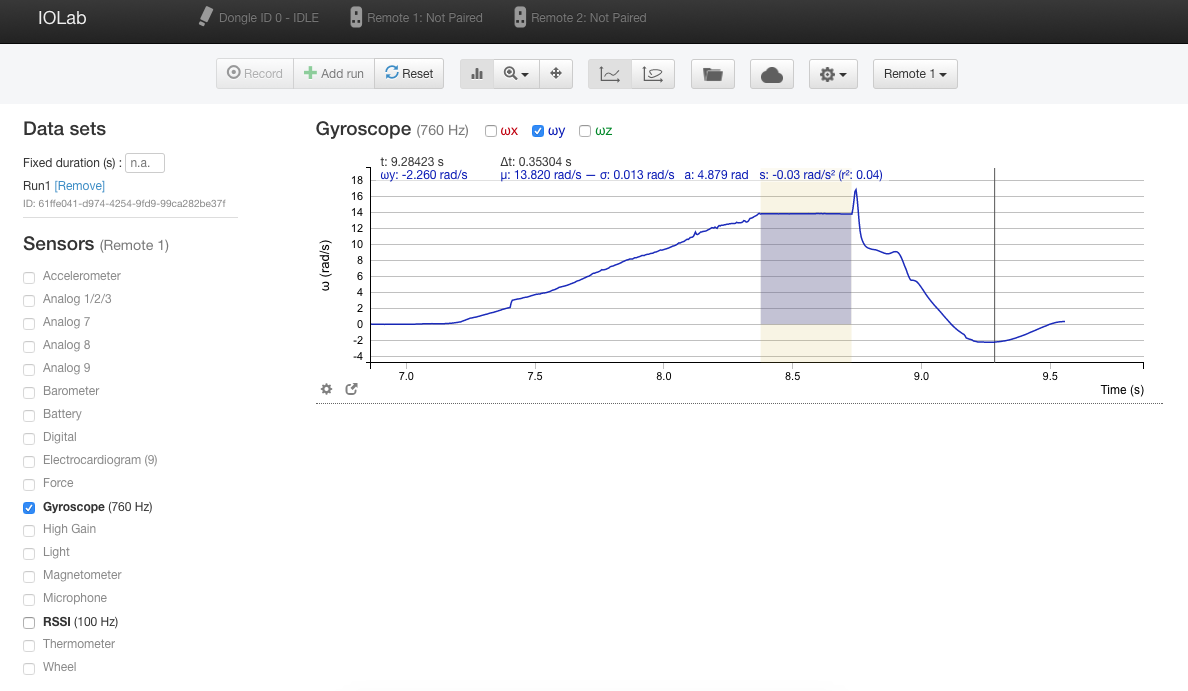Click the IOLab brand title
1188x691 pixels.
(x=62, y=18)
